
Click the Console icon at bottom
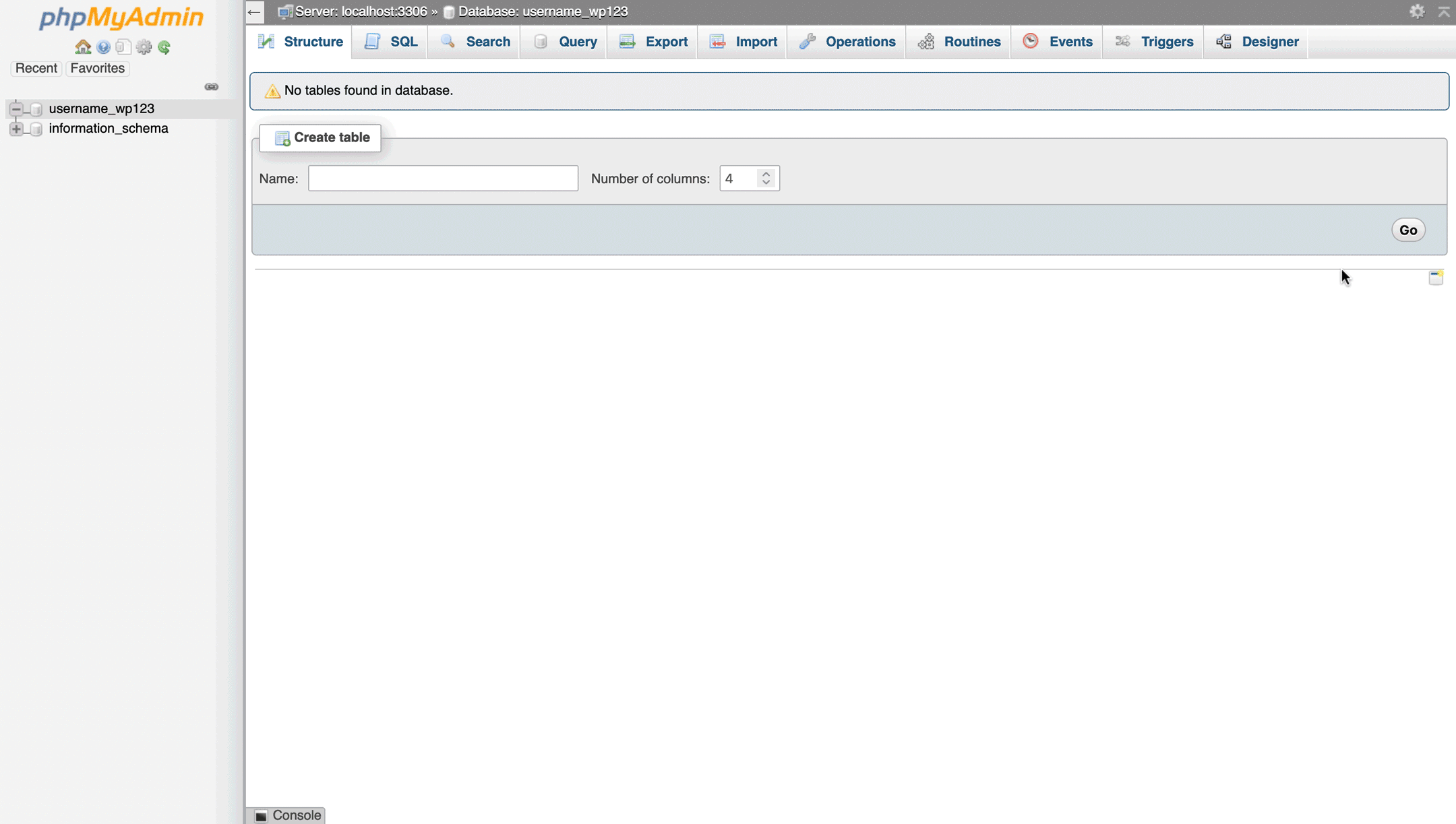pyautogui.click(x=262, y=816)
